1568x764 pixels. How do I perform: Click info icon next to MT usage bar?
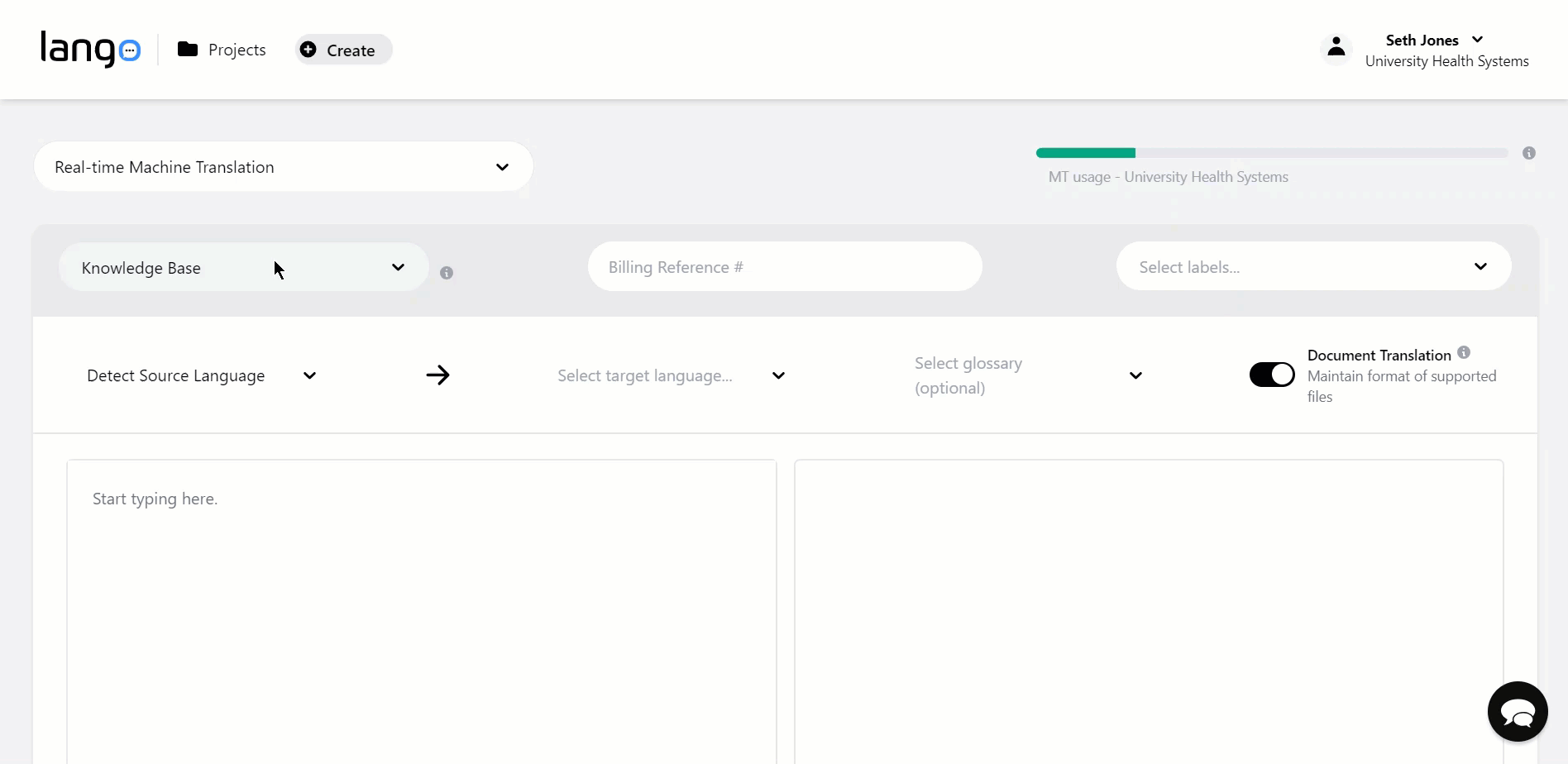pos(1528,153)
